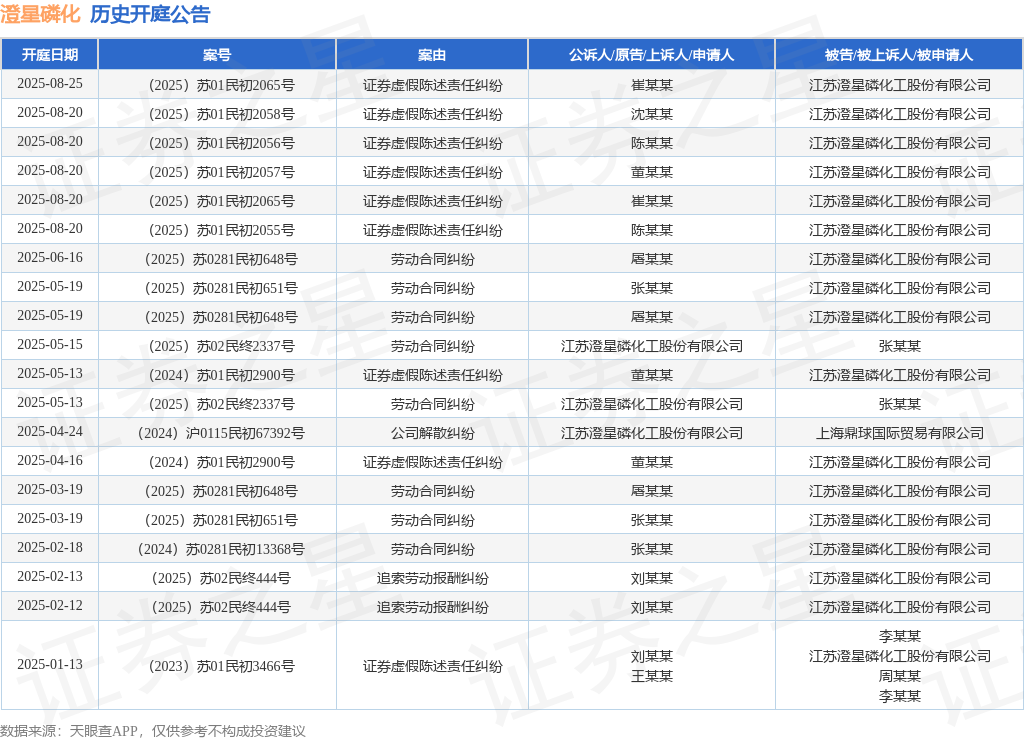Click 劳动合同纠纷 in the 2025-06-16 row

[432, 259]
